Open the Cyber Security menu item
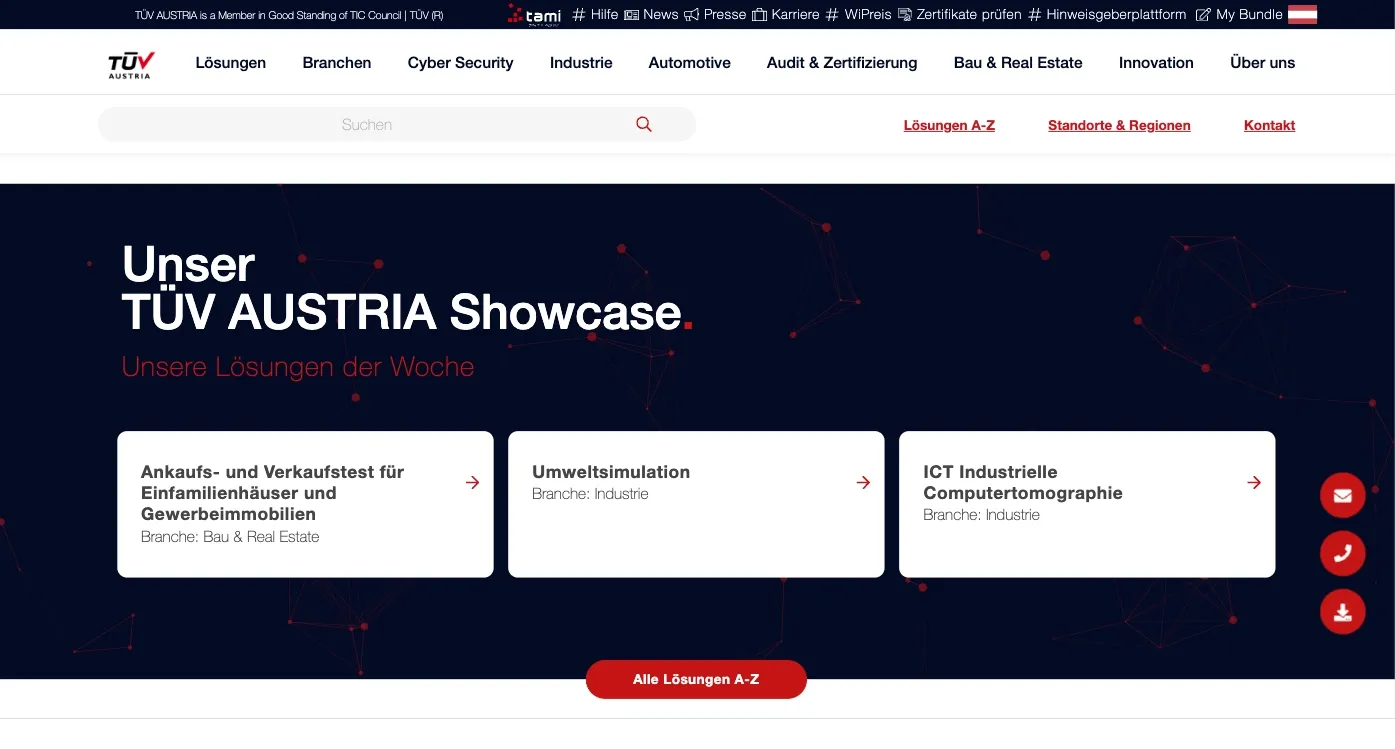 [460, 62]
